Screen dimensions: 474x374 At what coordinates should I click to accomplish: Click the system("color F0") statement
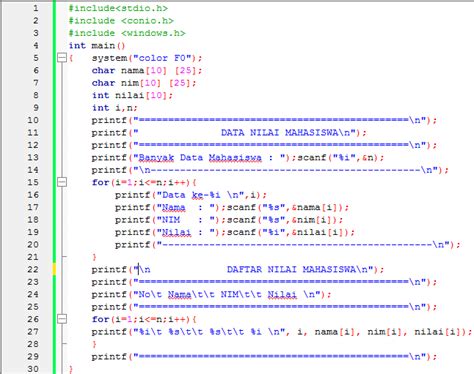pyautogui.click(x=147, y=58)
